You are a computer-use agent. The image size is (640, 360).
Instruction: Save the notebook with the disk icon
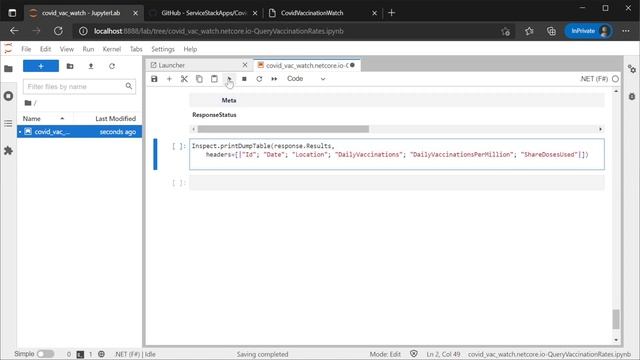154,79
